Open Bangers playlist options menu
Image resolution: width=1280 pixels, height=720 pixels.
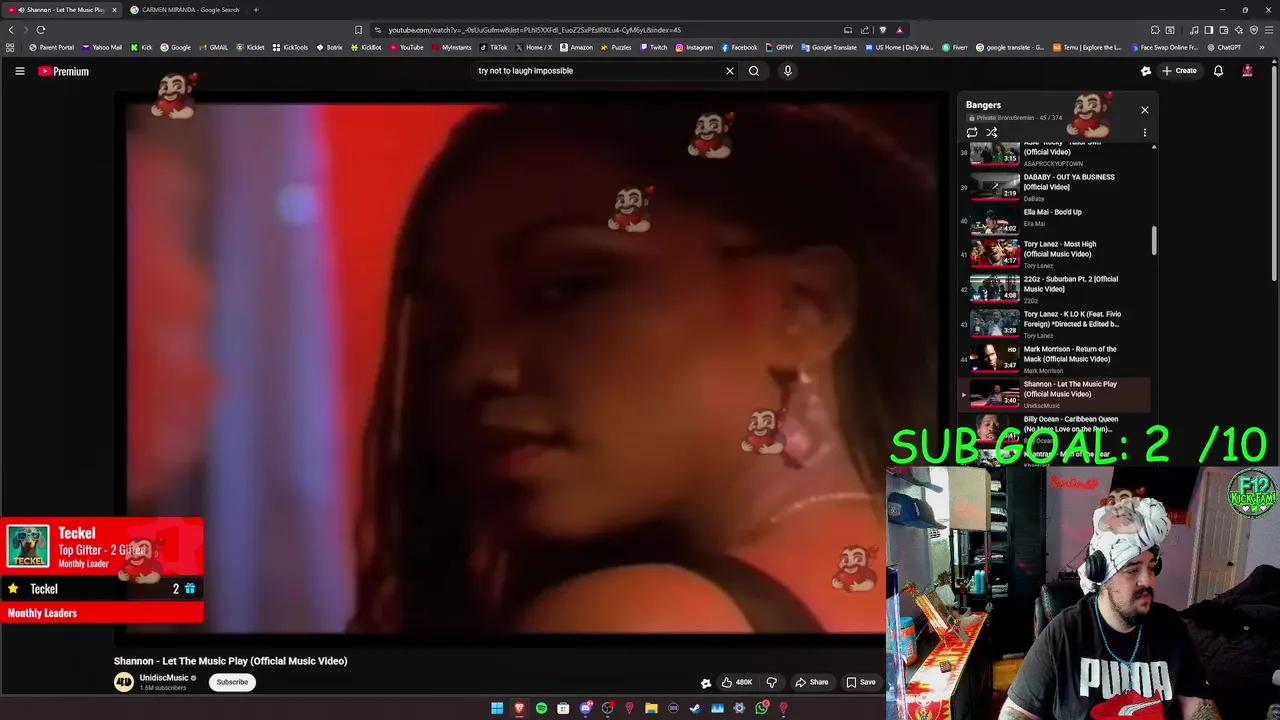[1144, 132]
